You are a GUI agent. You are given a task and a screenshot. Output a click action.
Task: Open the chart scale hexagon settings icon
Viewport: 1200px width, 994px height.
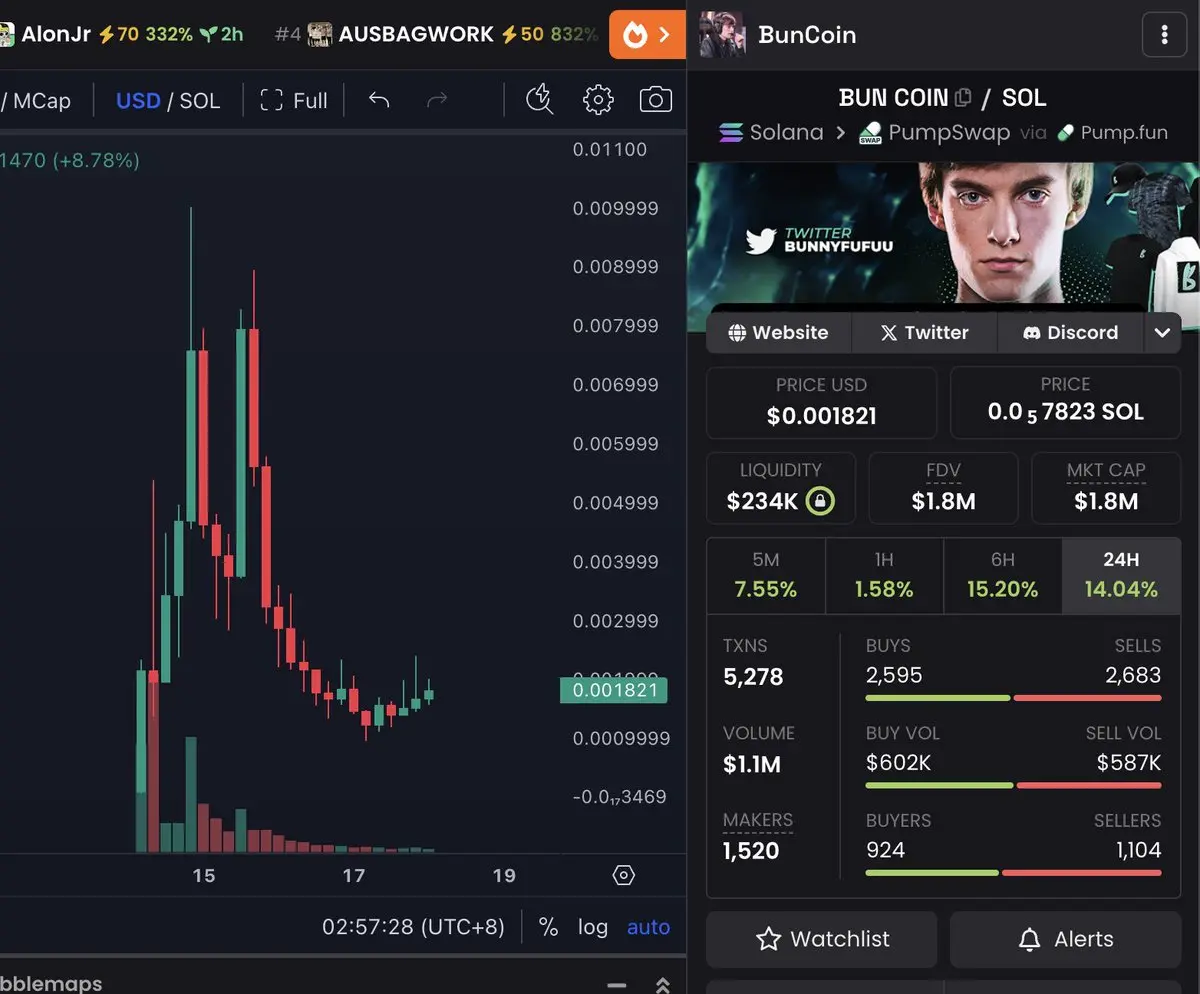(623, 876)
